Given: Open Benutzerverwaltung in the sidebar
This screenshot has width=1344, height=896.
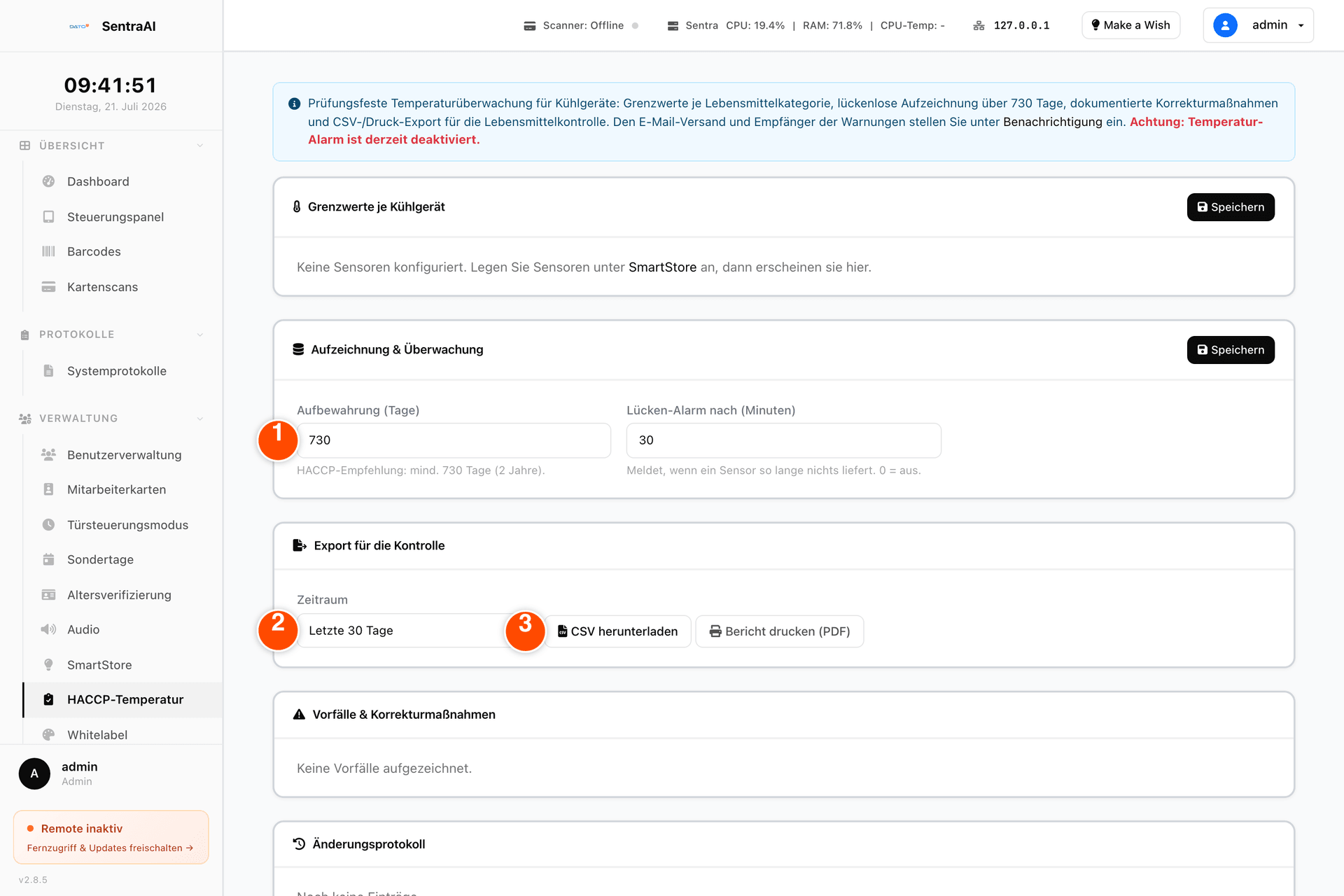Looking at the screenshot, I should (x=124, y=455).
